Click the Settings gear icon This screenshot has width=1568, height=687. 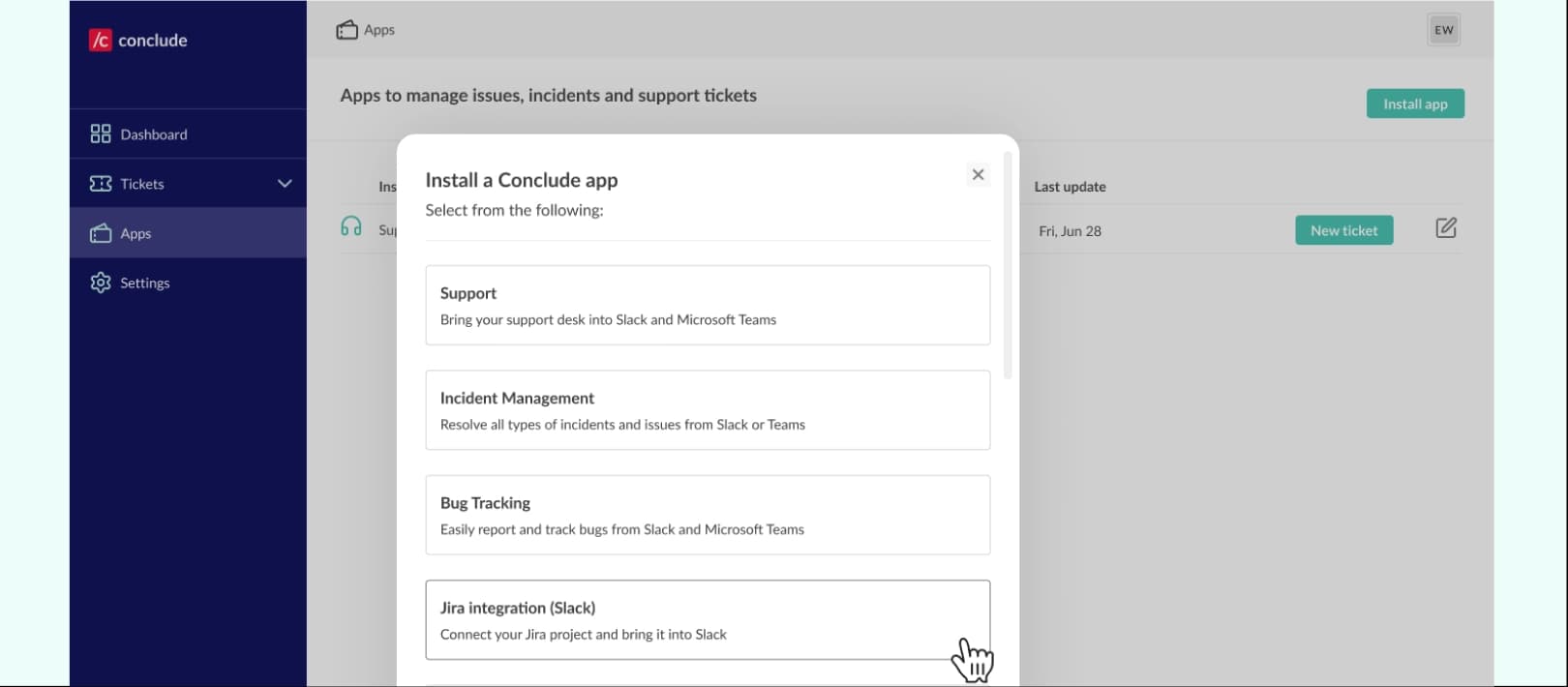coord(101,283)
